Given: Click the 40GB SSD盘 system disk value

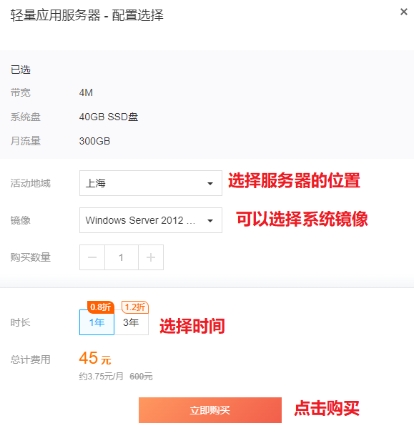Looking at the screenshot, I should click(x=108, y=117).
